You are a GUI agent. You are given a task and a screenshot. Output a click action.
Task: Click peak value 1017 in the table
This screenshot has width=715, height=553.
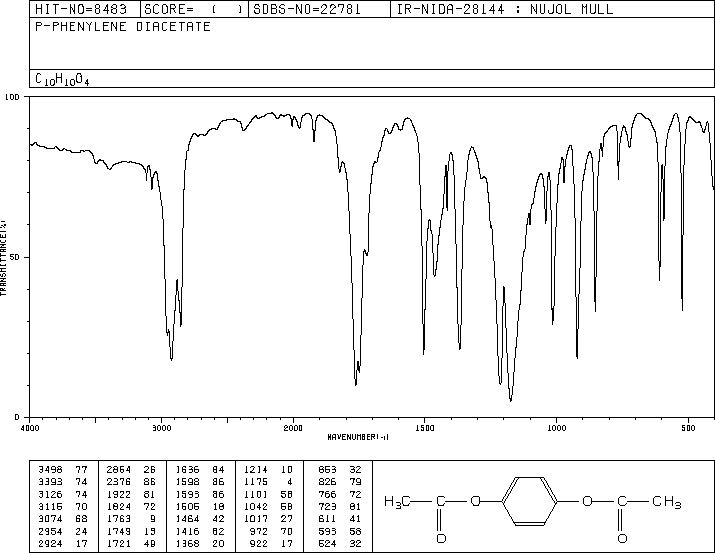[256, 519]
